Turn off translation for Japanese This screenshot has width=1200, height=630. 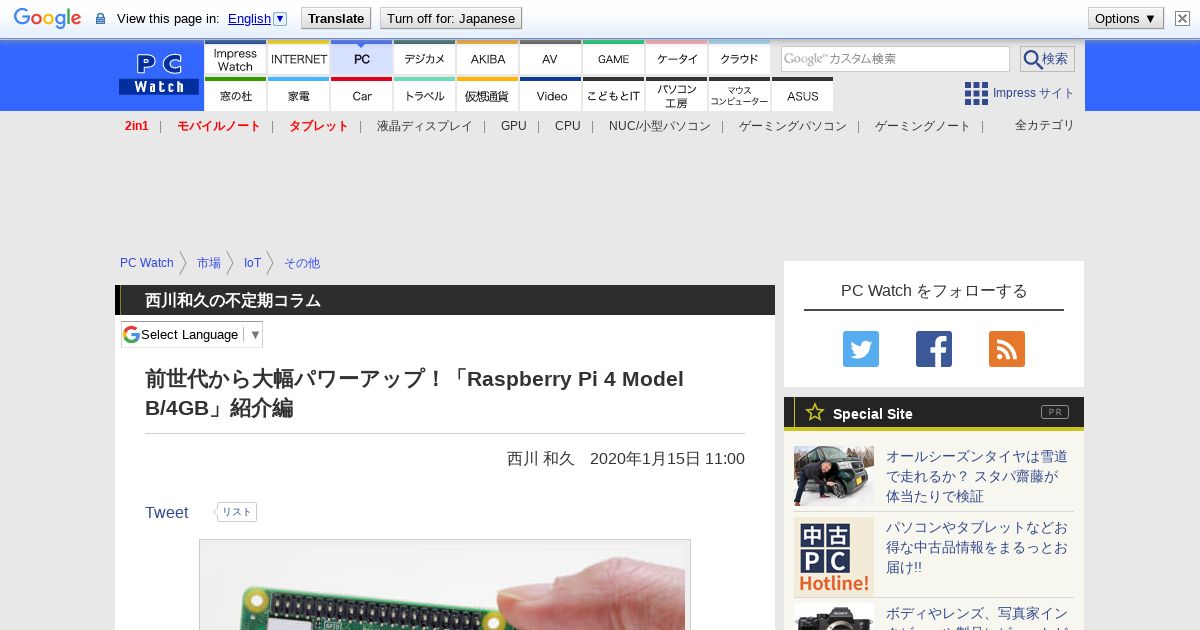point(451,18)
